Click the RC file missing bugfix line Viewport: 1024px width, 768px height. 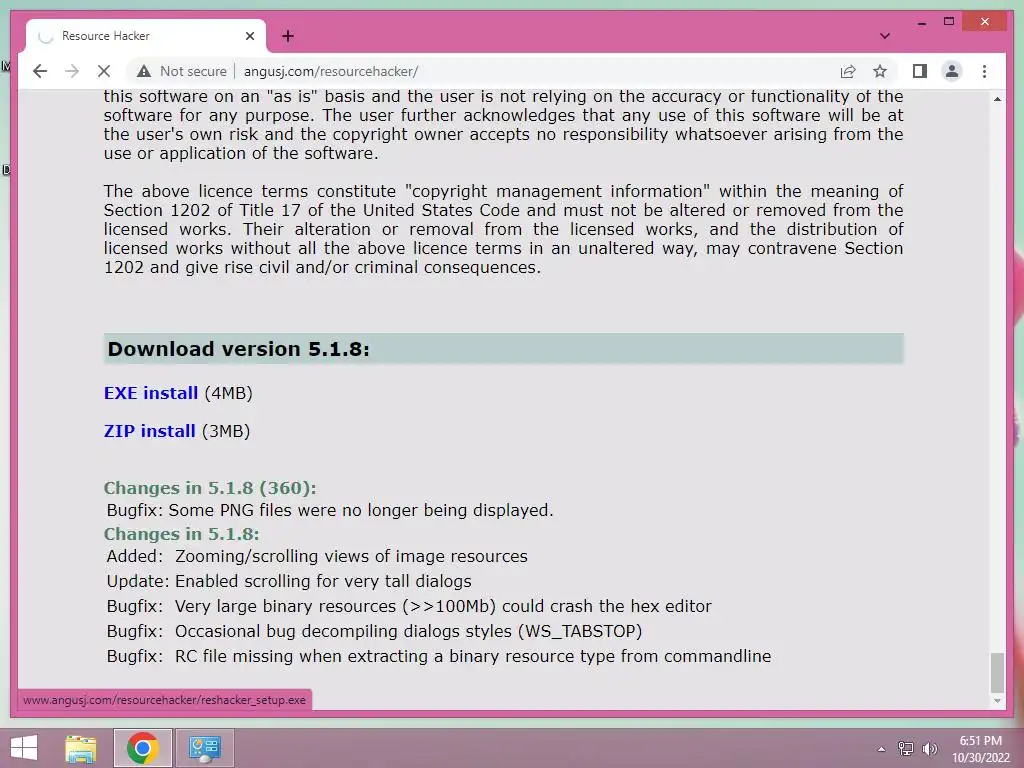tap(439, 656)
